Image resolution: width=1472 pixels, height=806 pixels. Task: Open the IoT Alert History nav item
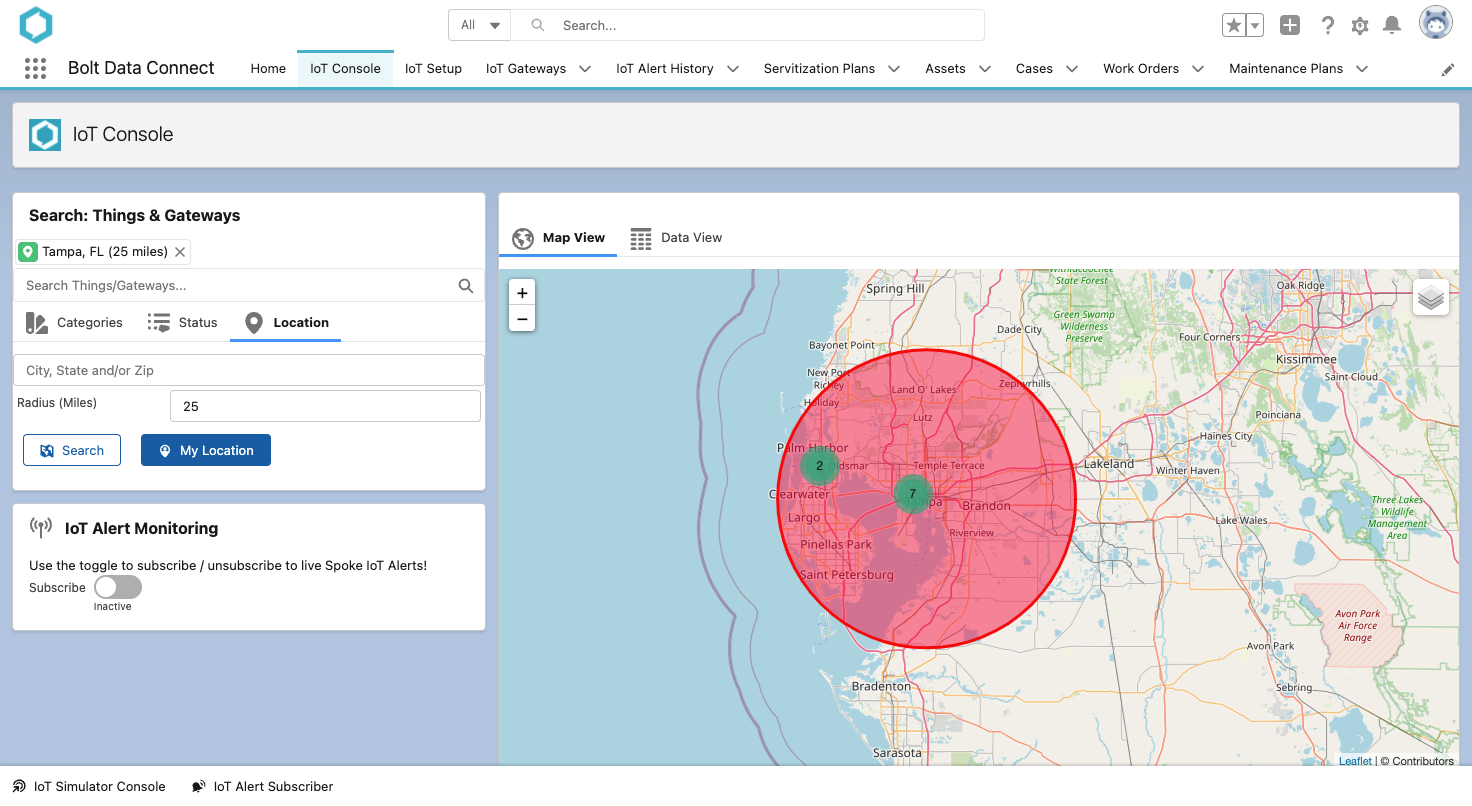665,69
